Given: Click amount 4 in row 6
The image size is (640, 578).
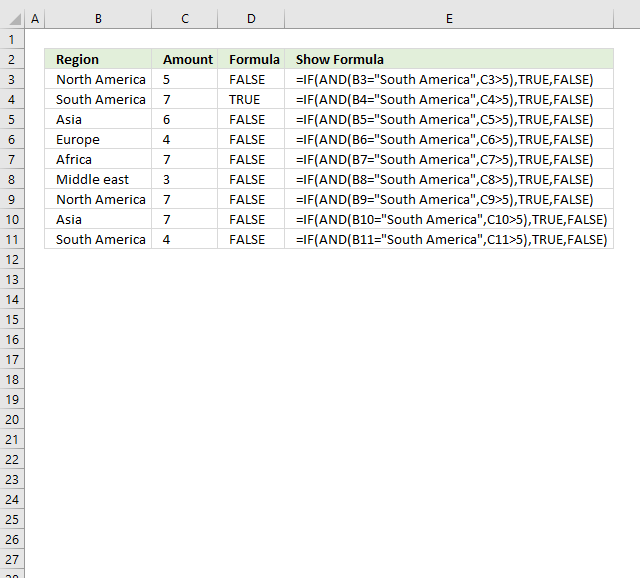Looking at the screenshot, I should click(x=185, y=139).
